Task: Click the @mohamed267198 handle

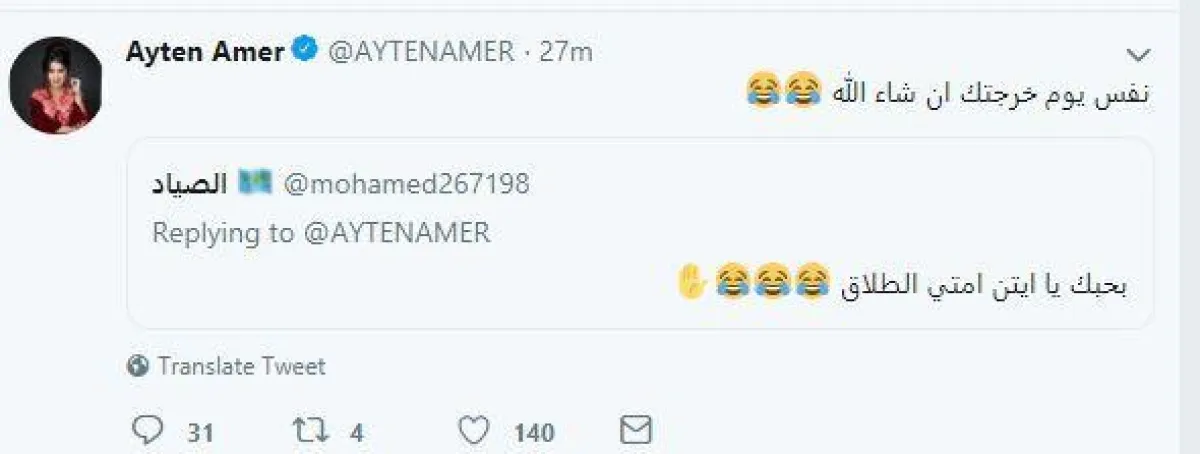Action: (406, 184)
